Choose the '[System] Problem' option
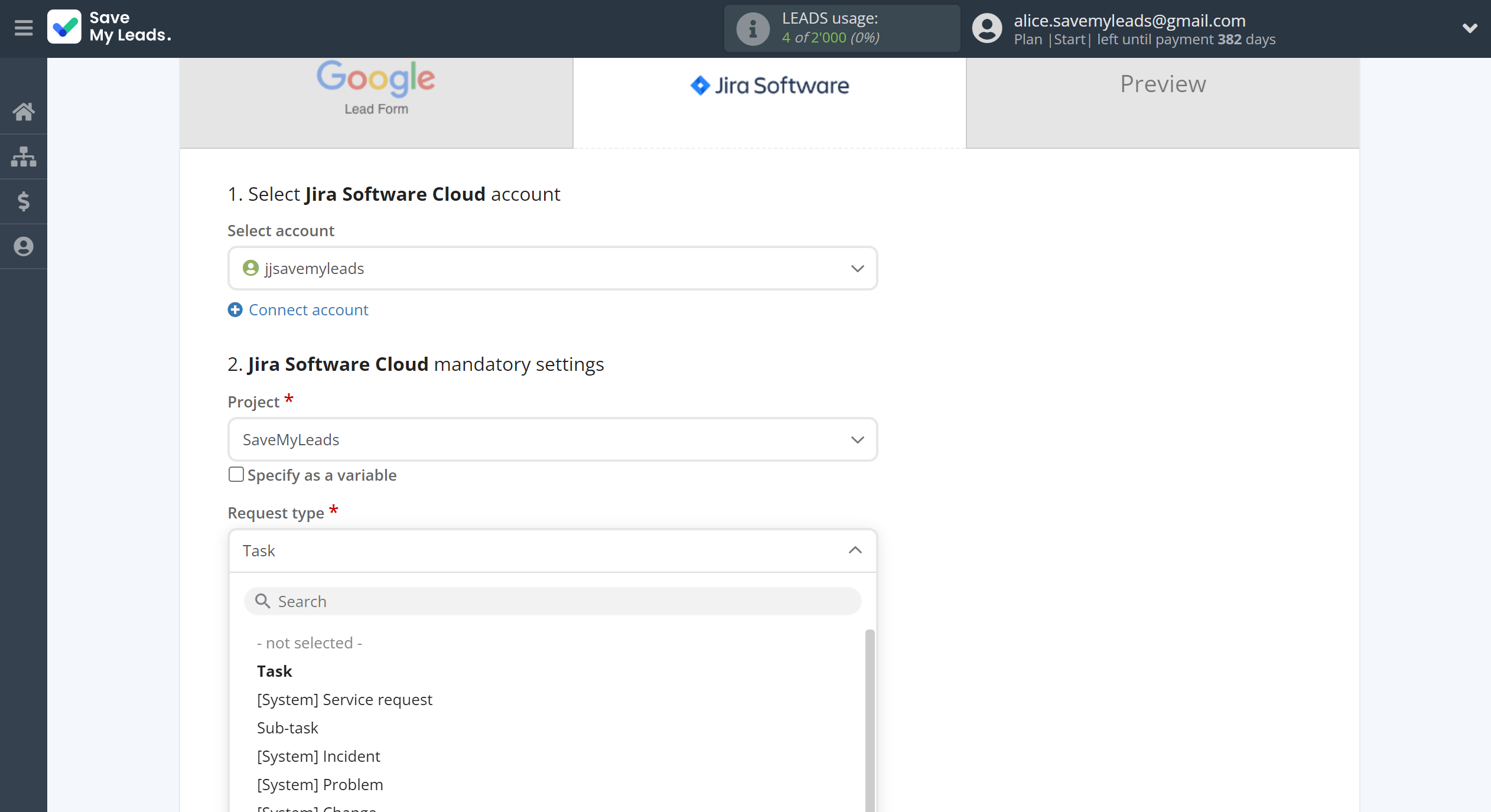The image size is (1491, 812). point(320,784)
